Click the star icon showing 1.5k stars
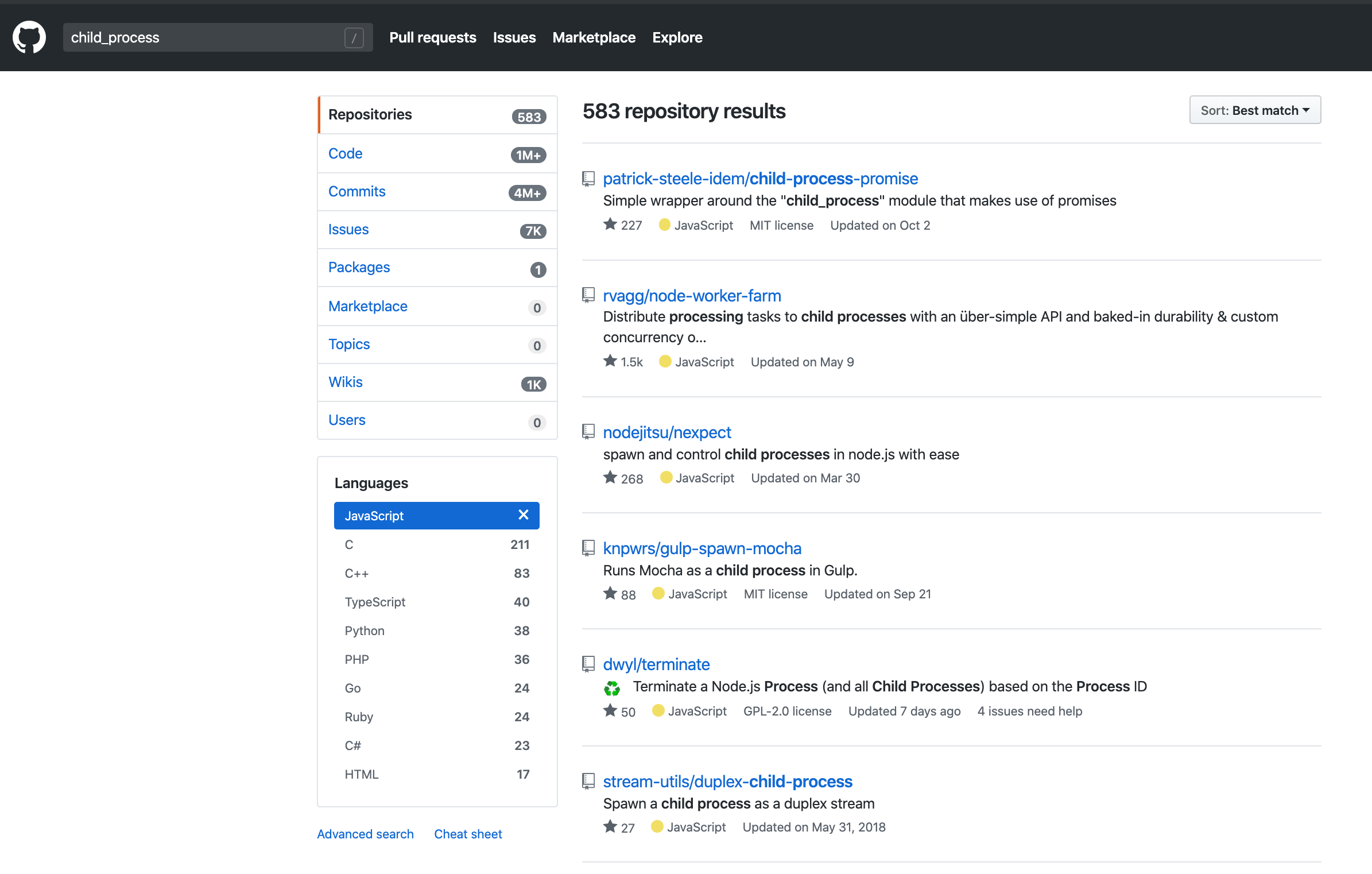 610,361
